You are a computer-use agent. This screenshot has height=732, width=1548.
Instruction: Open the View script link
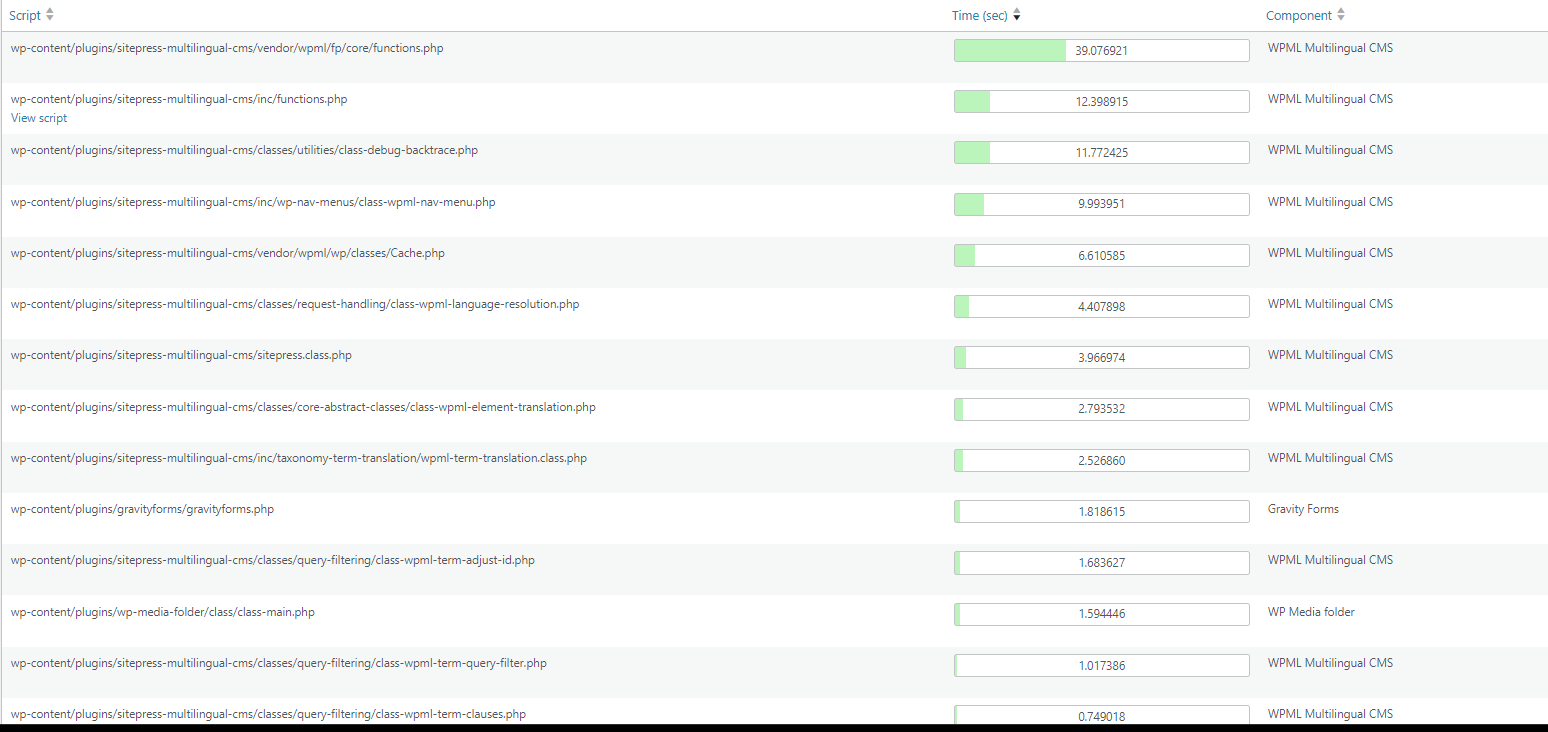tap(39, 118)
